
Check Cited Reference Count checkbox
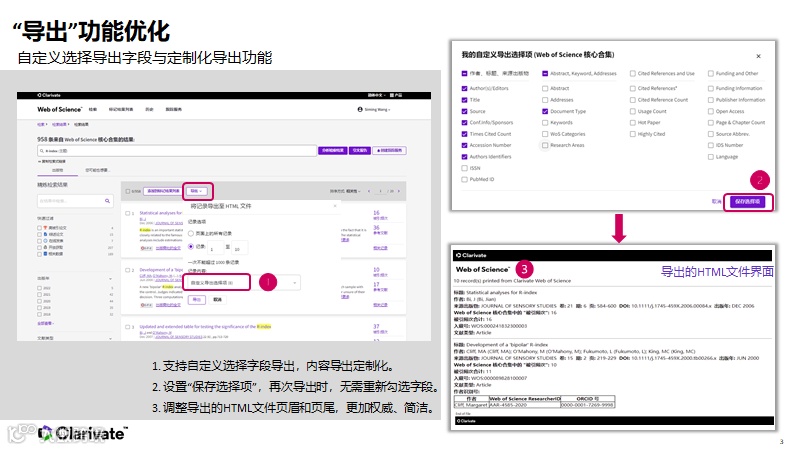tap(633, 100)
